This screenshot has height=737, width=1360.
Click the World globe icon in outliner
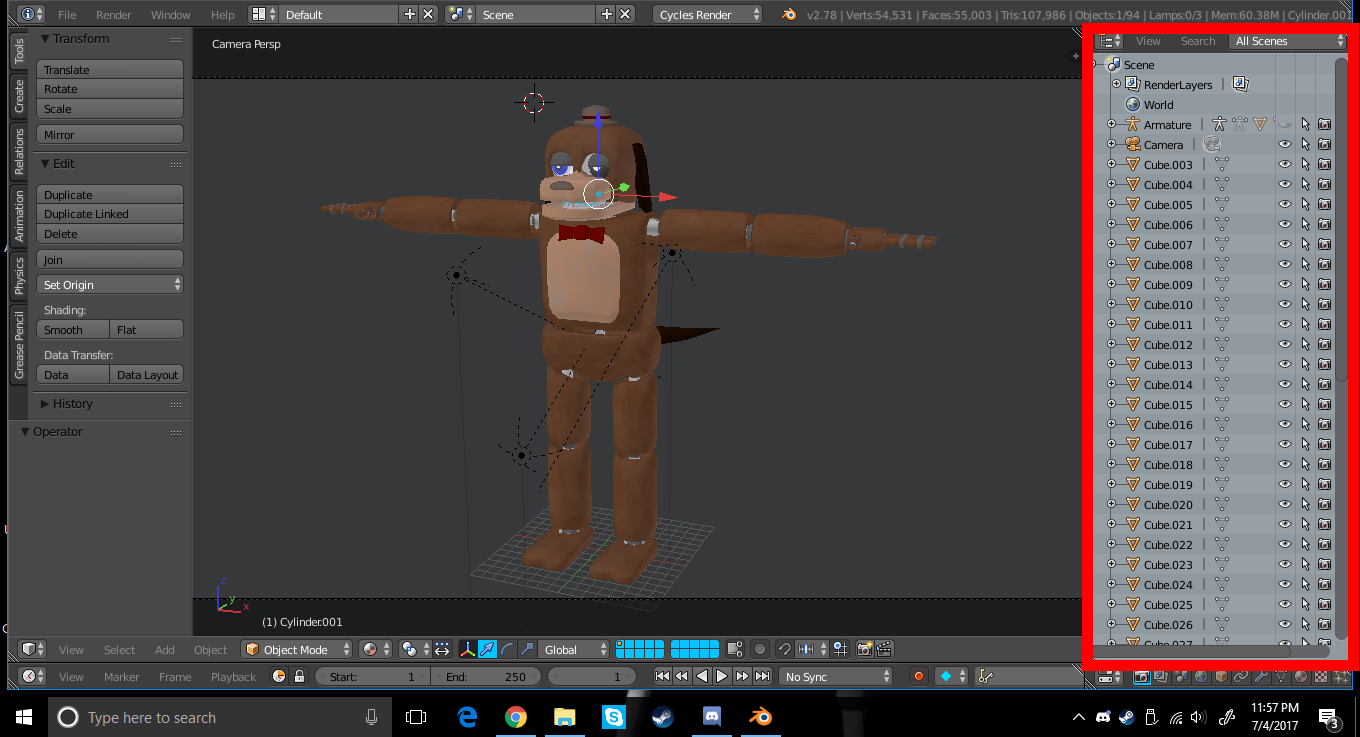coord(1133,104)
